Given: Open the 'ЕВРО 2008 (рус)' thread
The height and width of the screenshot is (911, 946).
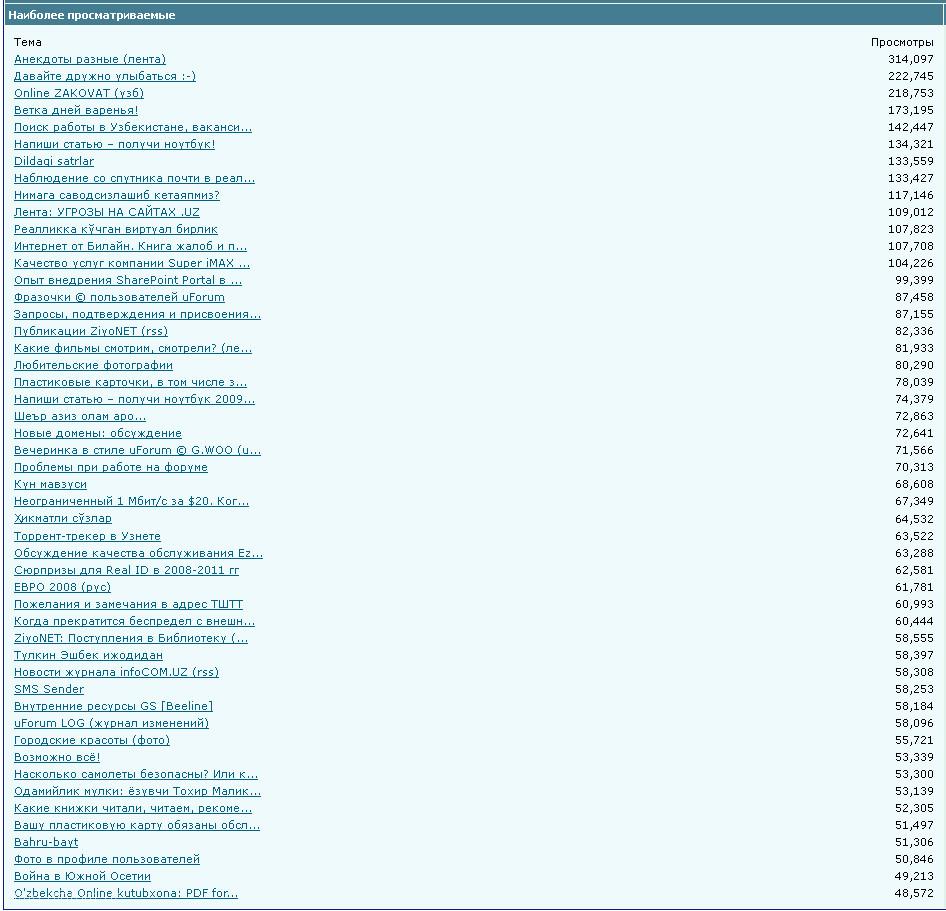Looking at the screenshot, I should point(62,586).
